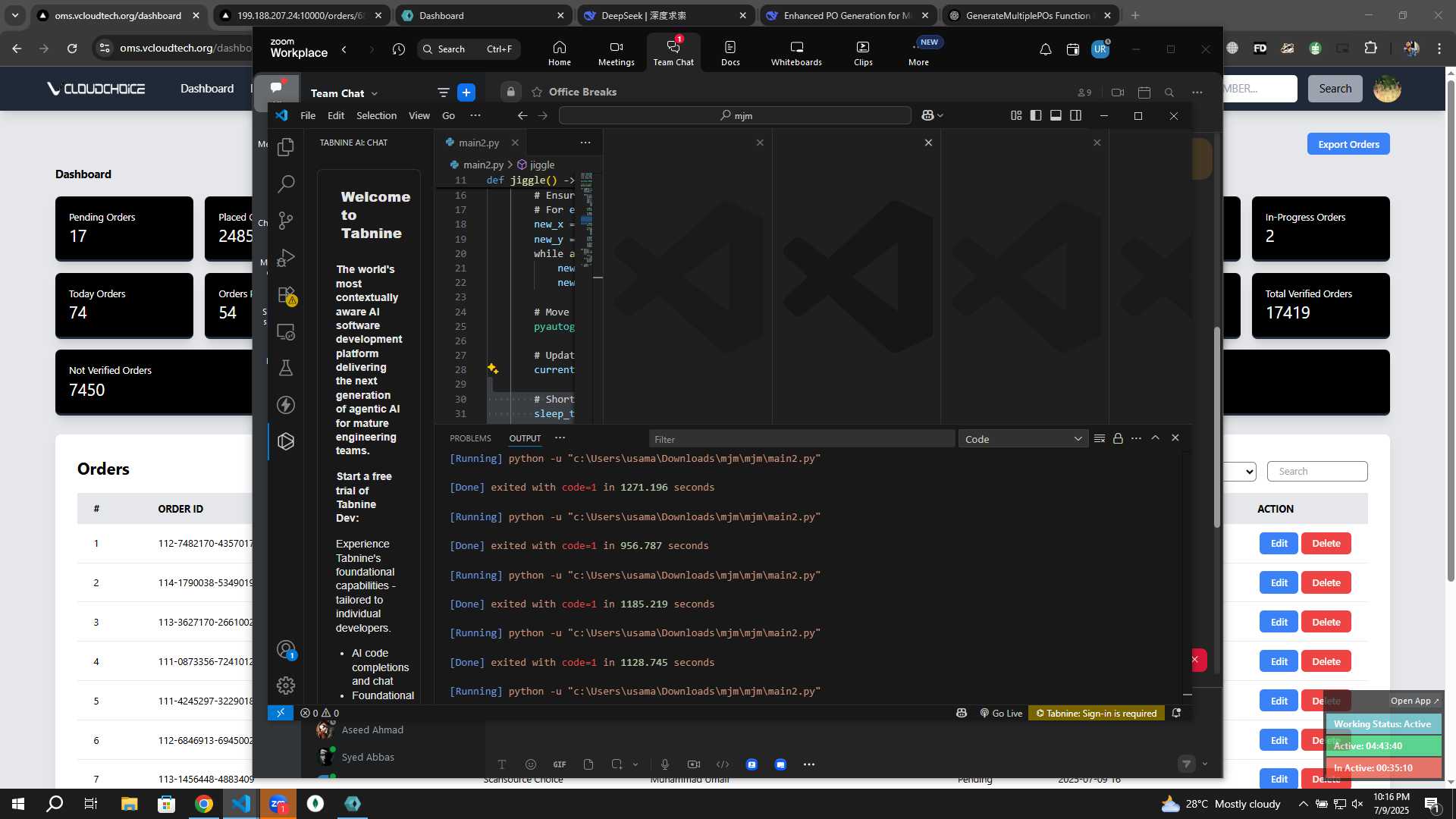Click the sparkle code action on line 28
This screenshot has width=1456, height=819.
click(493, 369)
